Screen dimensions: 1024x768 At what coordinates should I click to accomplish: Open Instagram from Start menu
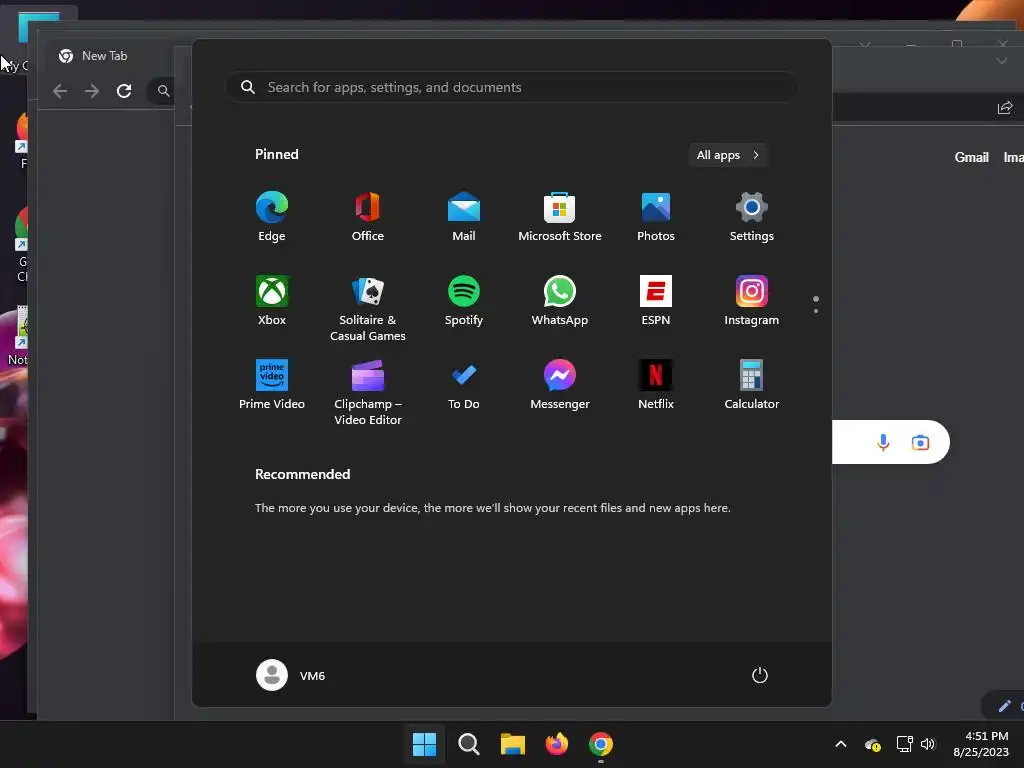coord(752,301)
